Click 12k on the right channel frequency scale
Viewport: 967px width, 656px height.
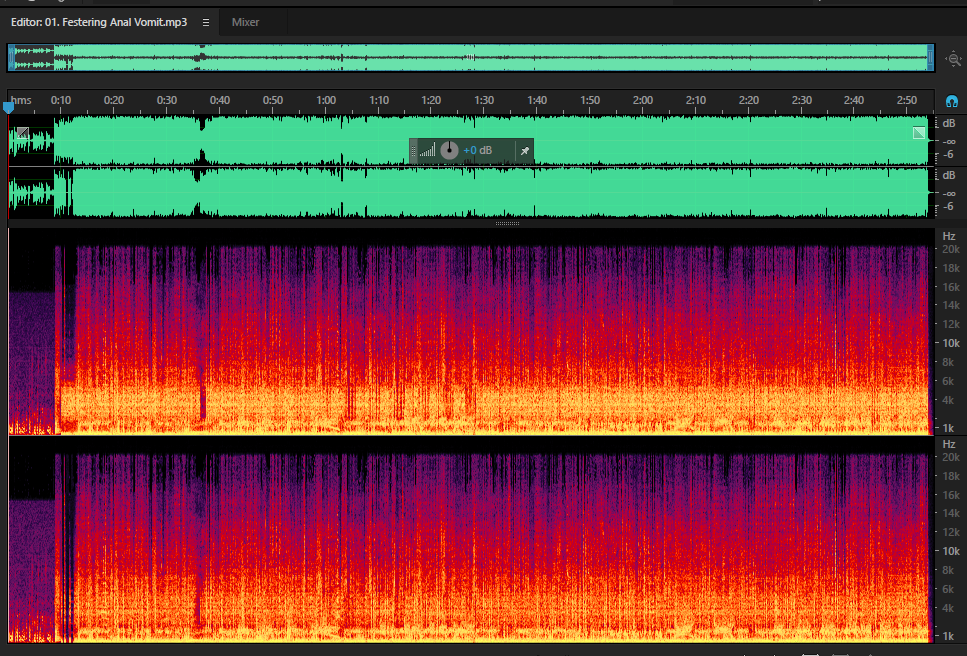pyautogui.click(x=950, y=532)
